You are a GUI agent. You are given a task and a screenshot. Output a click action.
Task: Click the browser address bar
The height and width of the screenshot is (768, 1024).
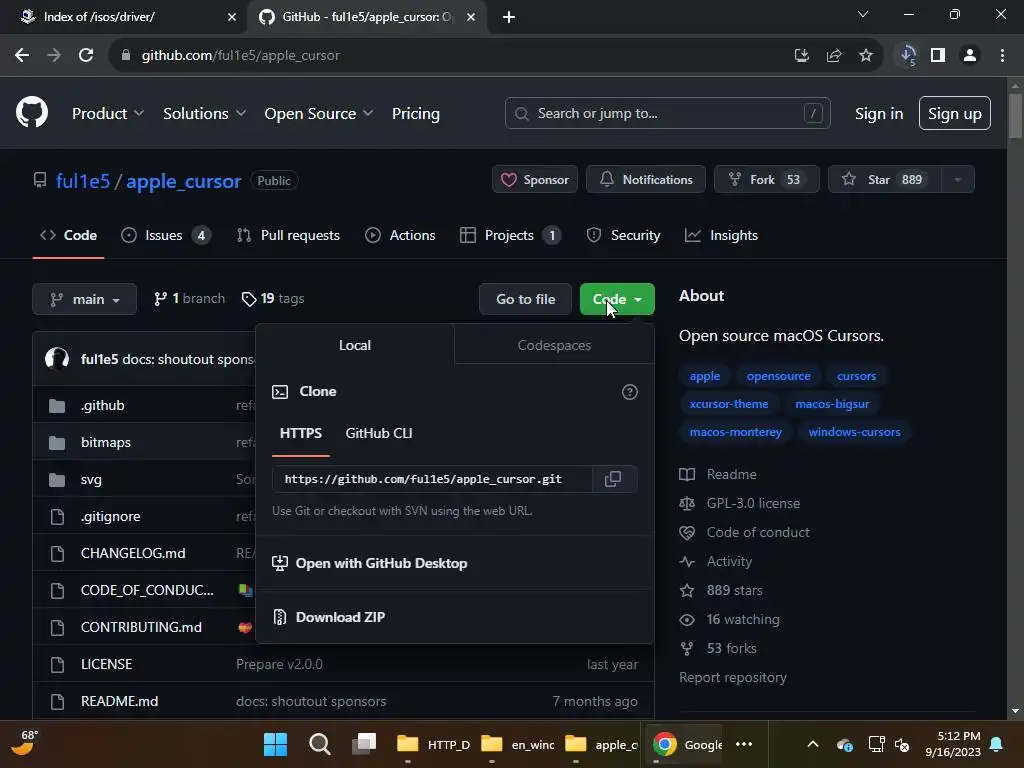453,56
